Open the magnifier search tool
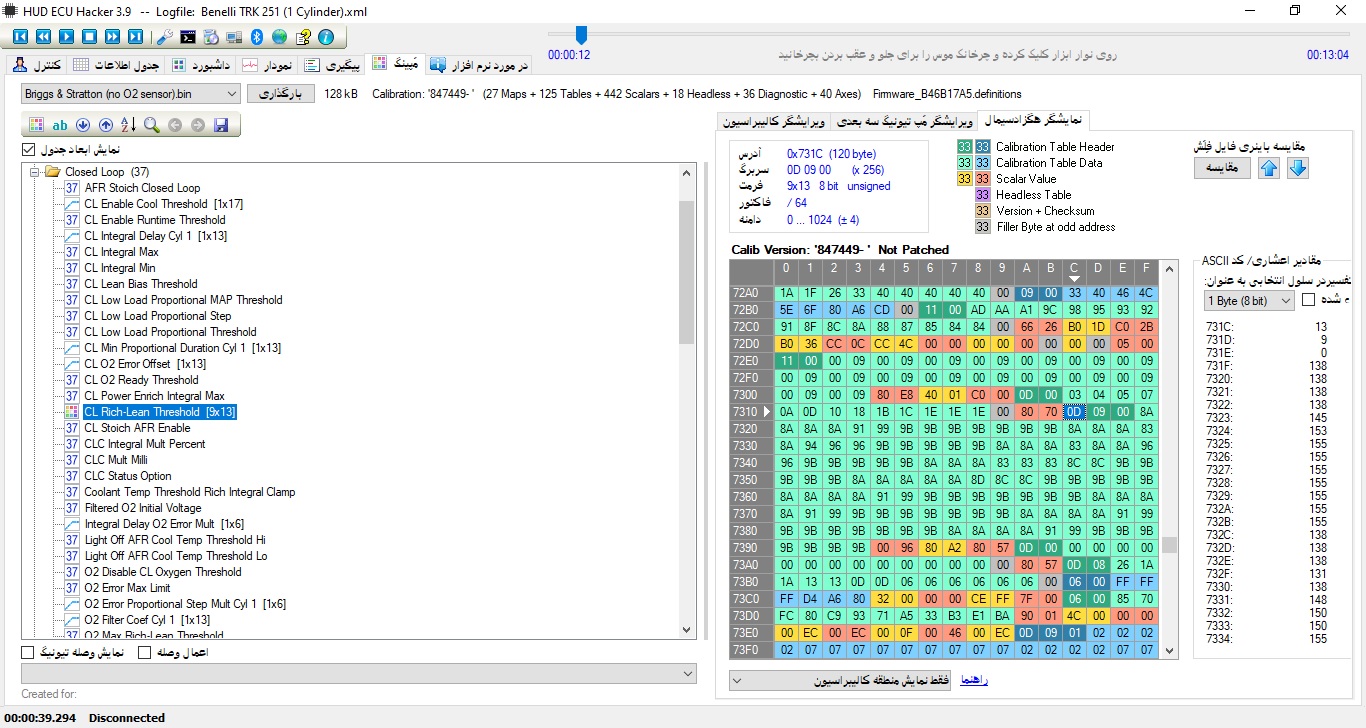Image resolution: width=1366 pixels, height=728 pixels. (x=151, y=125)
